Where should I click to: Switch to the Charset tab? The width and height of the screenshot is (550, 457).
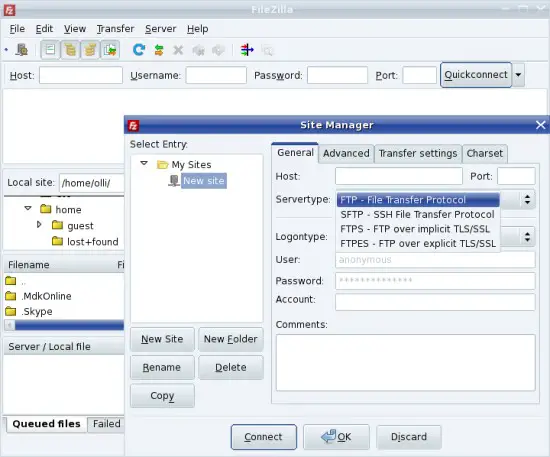click(484, 154)
